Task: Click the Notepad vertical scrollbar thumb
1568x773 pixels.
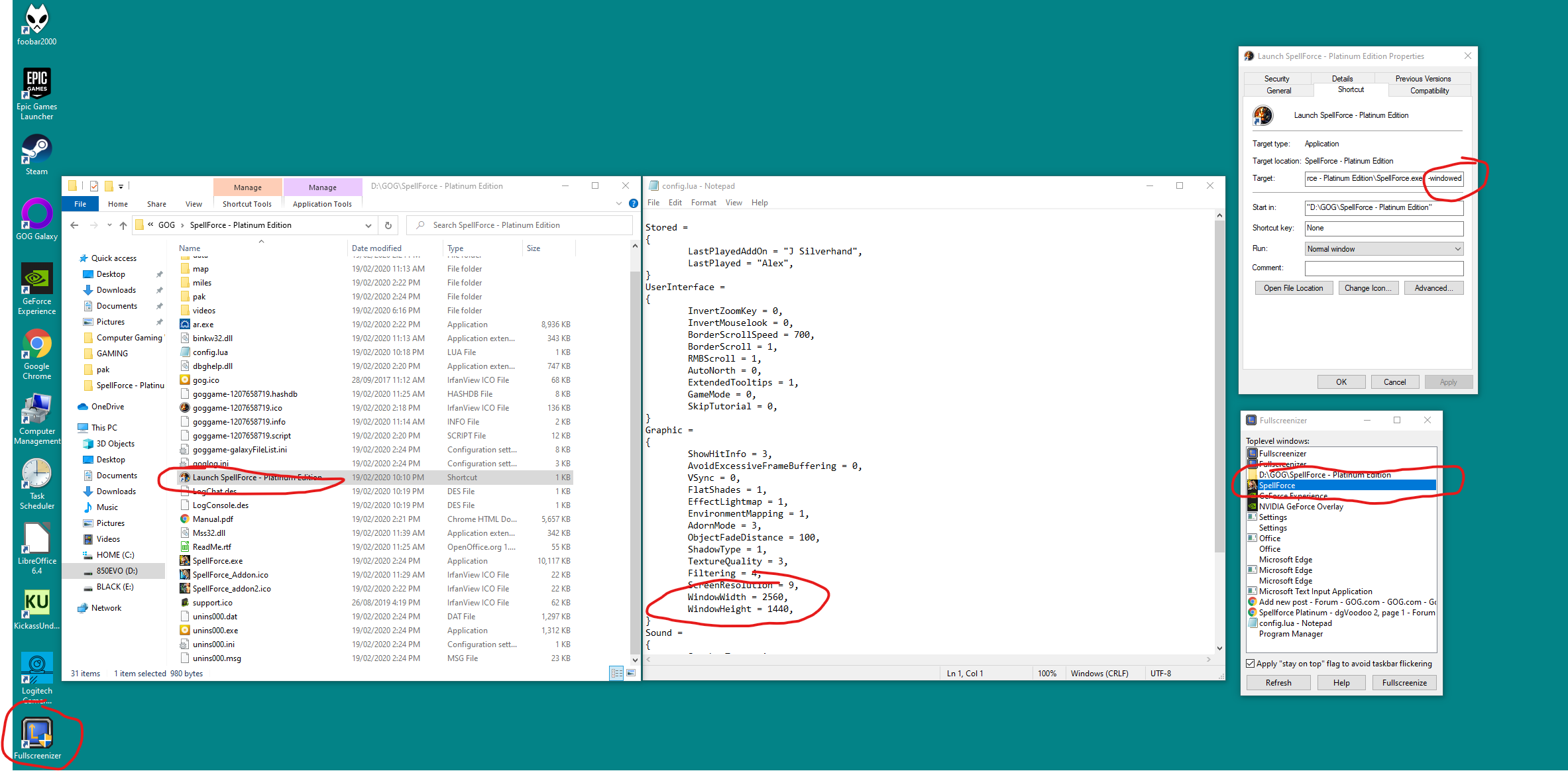Action: pos(1219,387)
